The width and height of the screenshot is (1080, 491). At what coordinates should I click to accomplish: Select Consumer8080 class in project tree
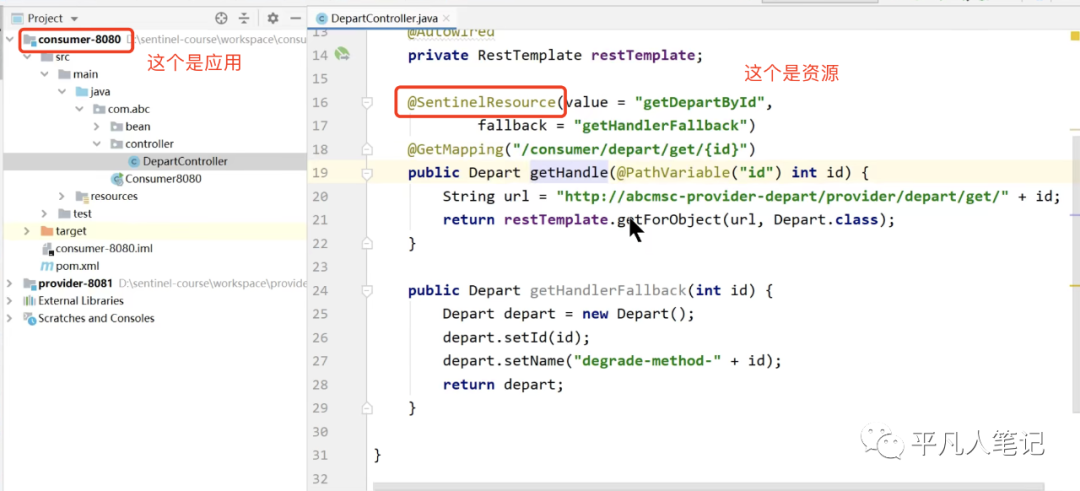coord(155,179)
